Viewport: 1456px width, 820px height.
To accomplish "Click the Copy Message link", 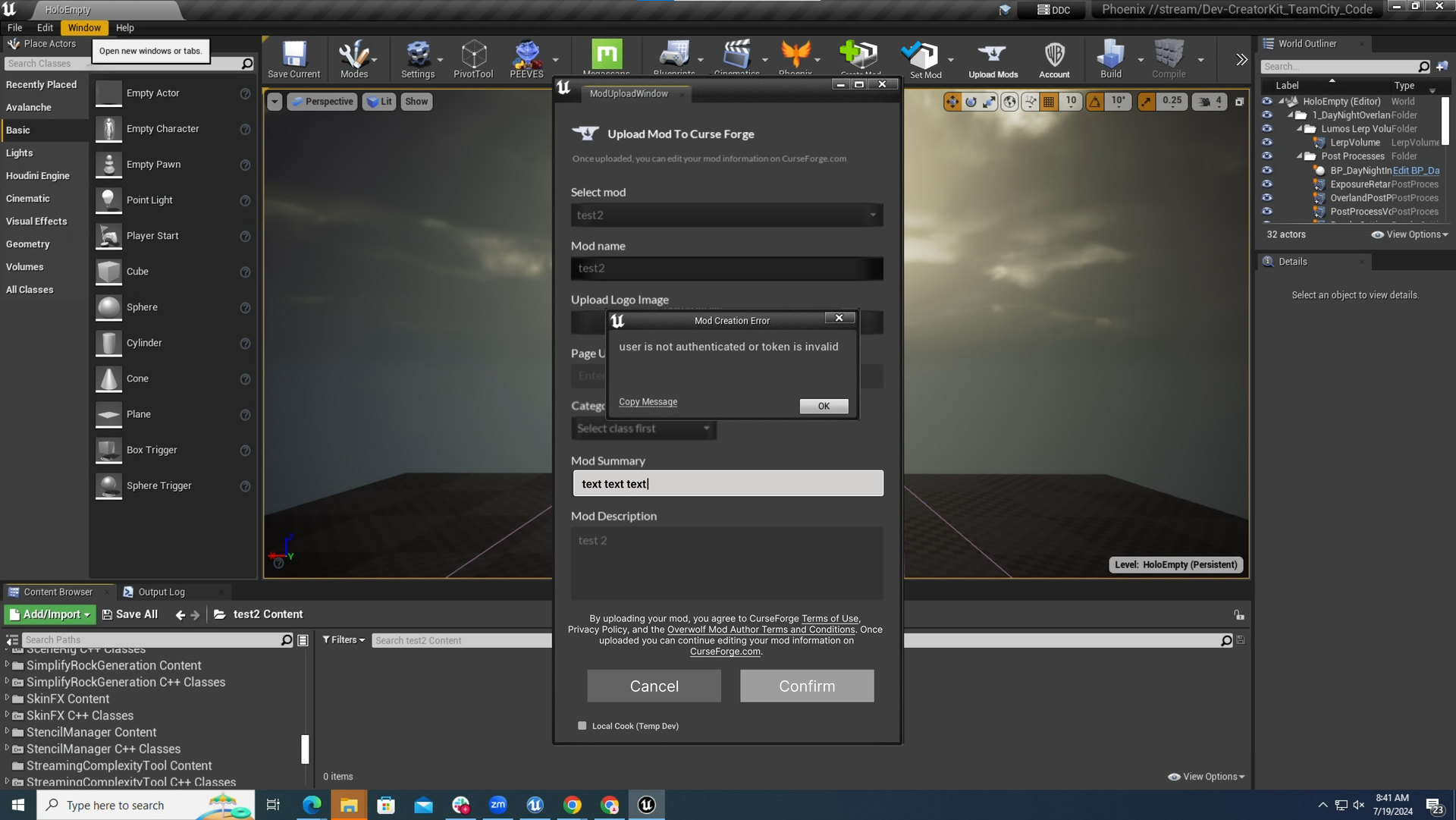I will click(648, 402).
